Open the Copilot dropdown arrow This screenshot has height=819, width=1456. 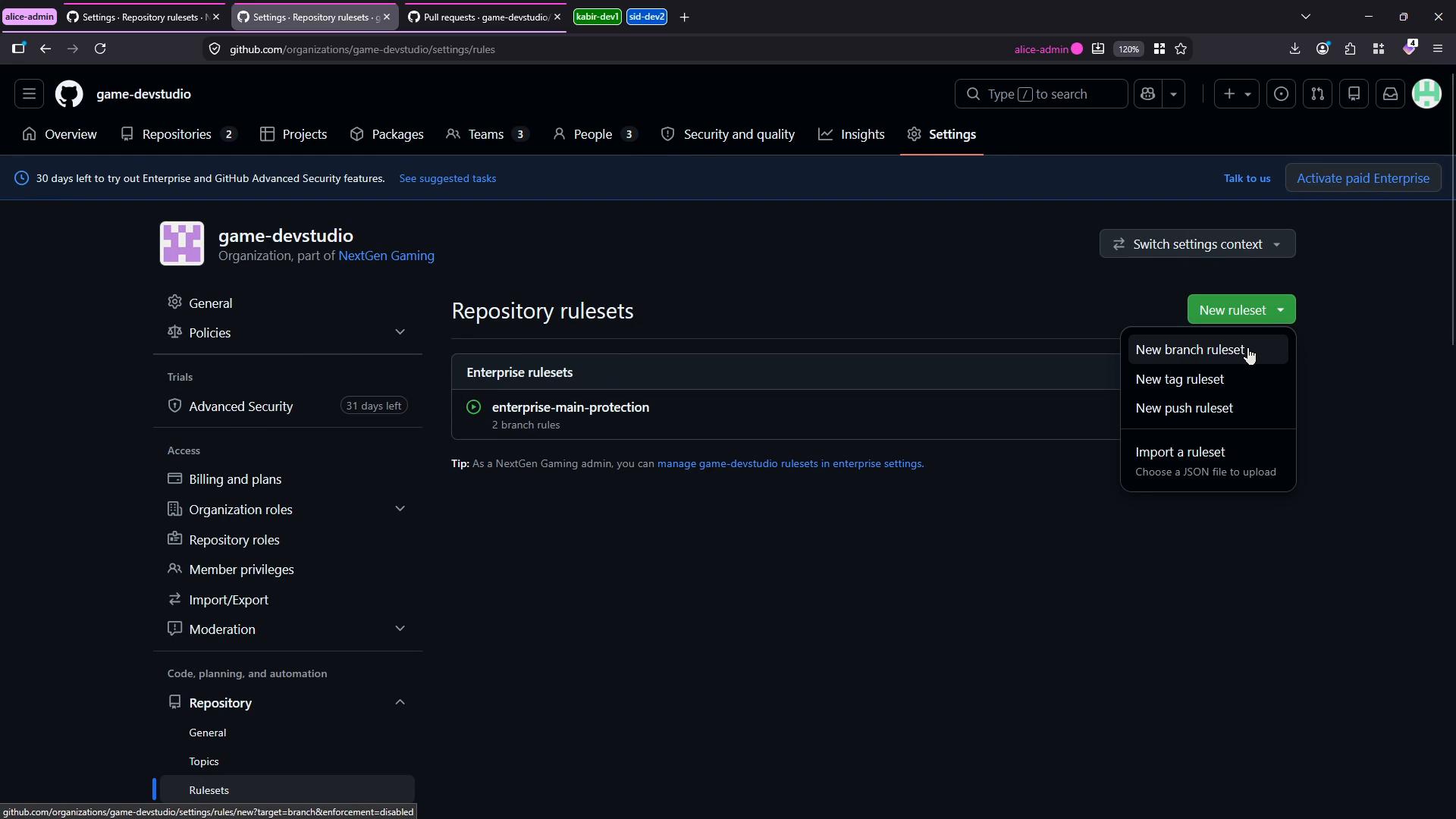1173,94
